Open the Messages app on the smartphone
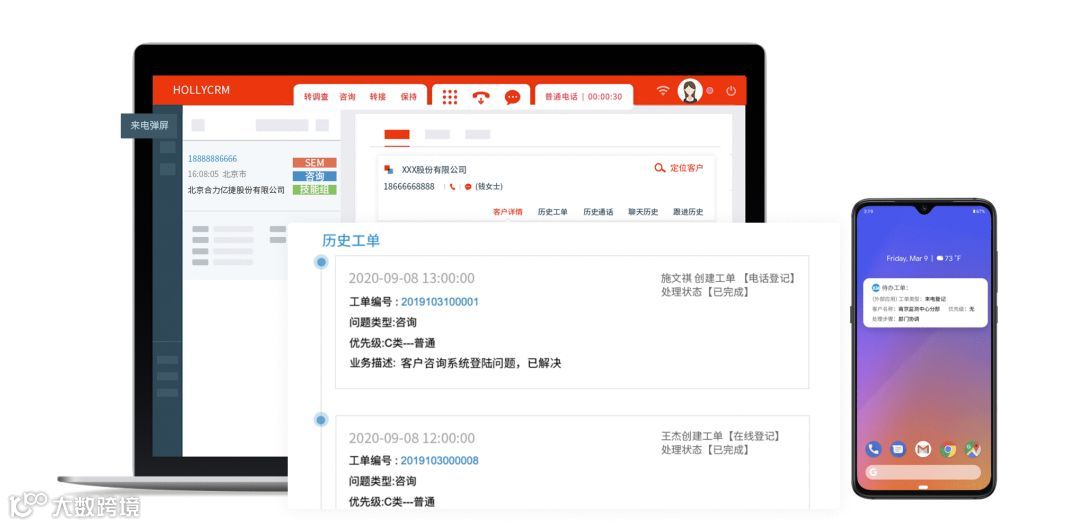This screenshot has height=526, width=1080. coord(897,449)
